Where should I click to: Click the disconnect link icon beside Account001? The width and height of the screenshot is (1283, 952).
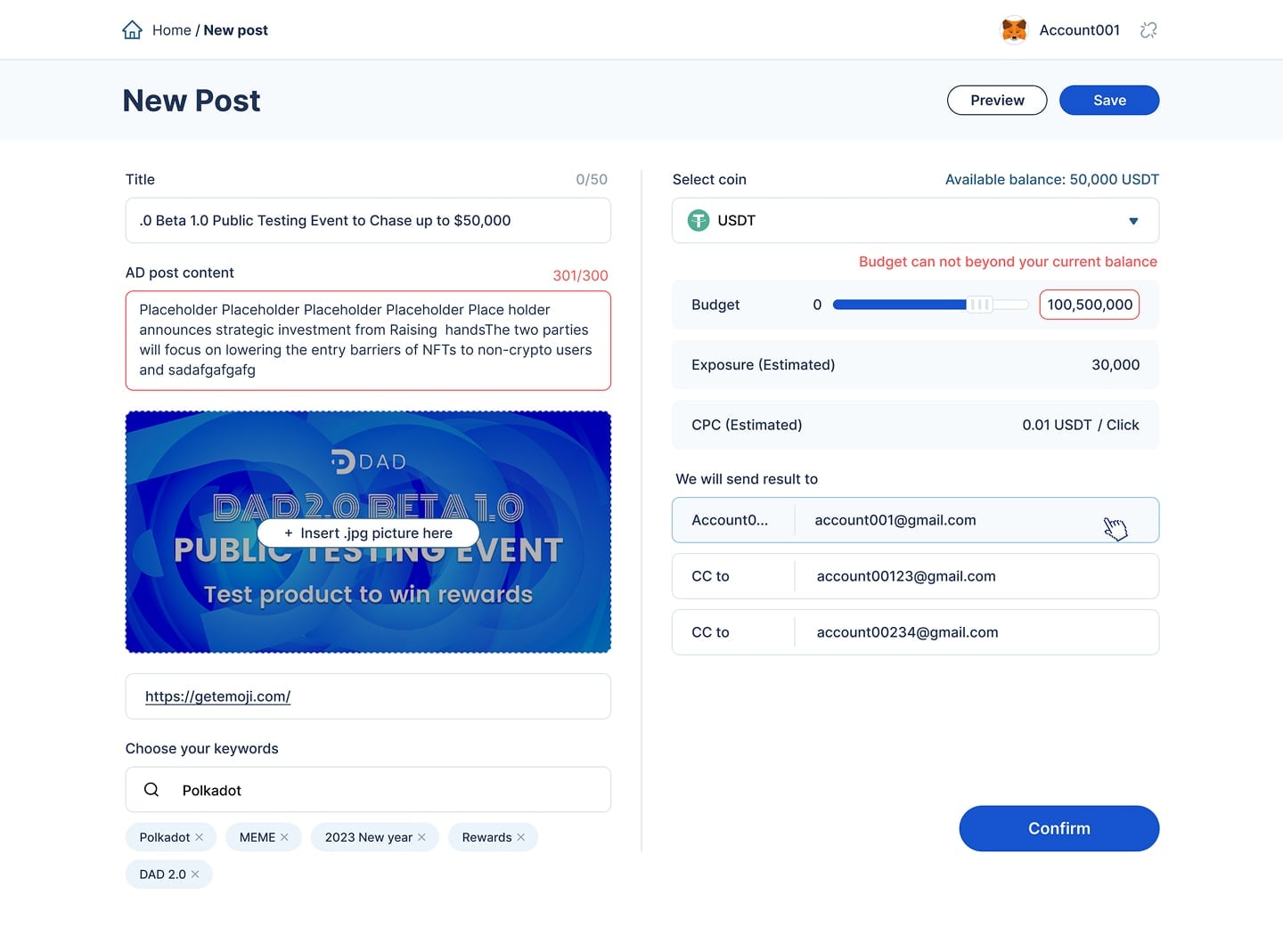point(1148,30)
